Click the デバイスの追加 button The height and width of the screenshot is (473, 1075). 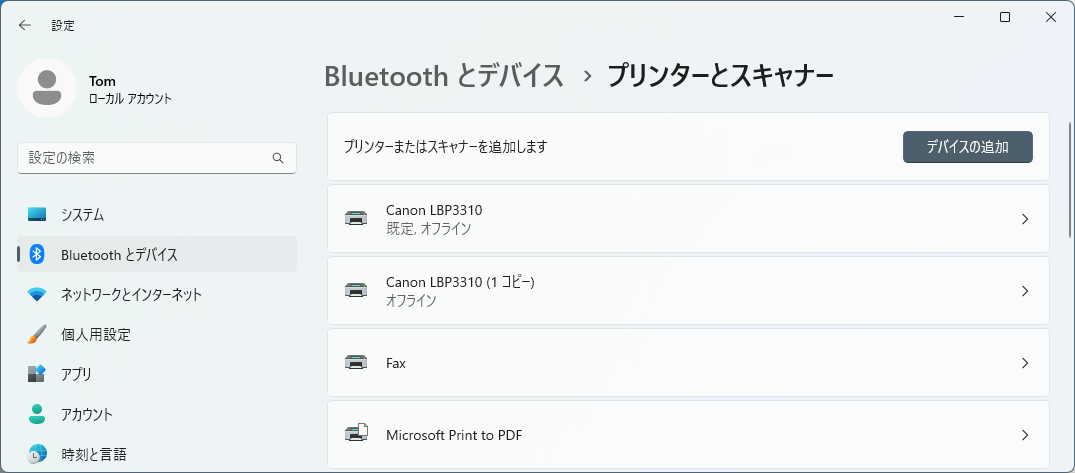(x=967, y=147)
